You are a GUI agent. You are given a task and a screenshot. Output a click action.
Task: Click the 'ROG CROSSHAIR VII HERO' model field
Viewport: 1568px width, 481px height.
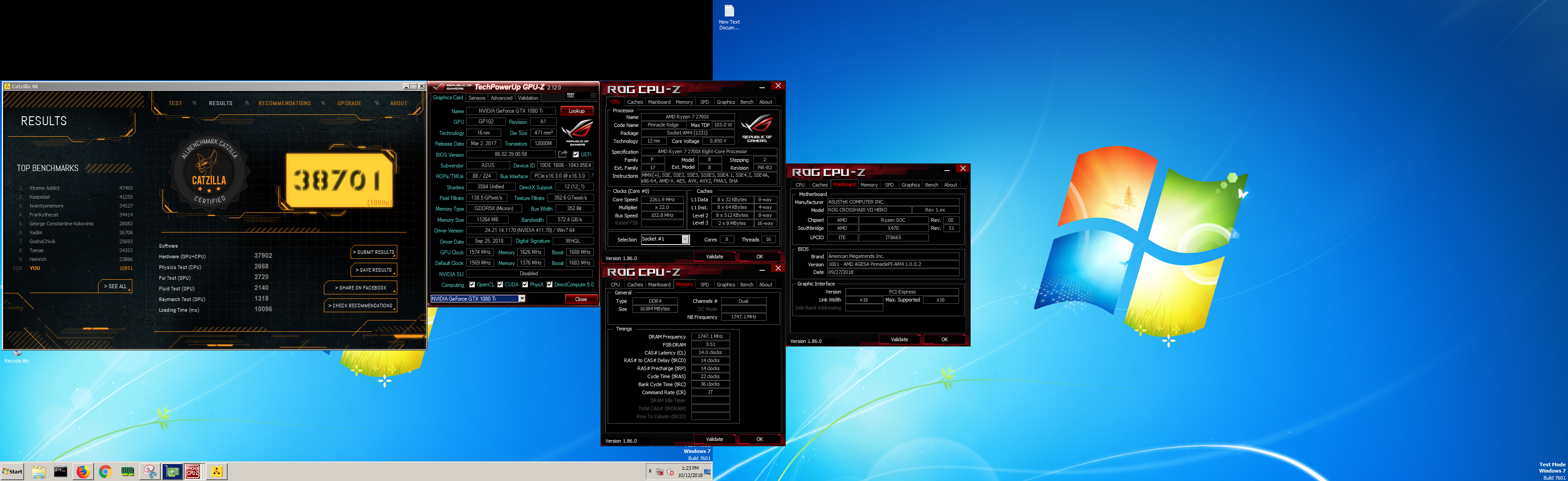pos(869,210)
